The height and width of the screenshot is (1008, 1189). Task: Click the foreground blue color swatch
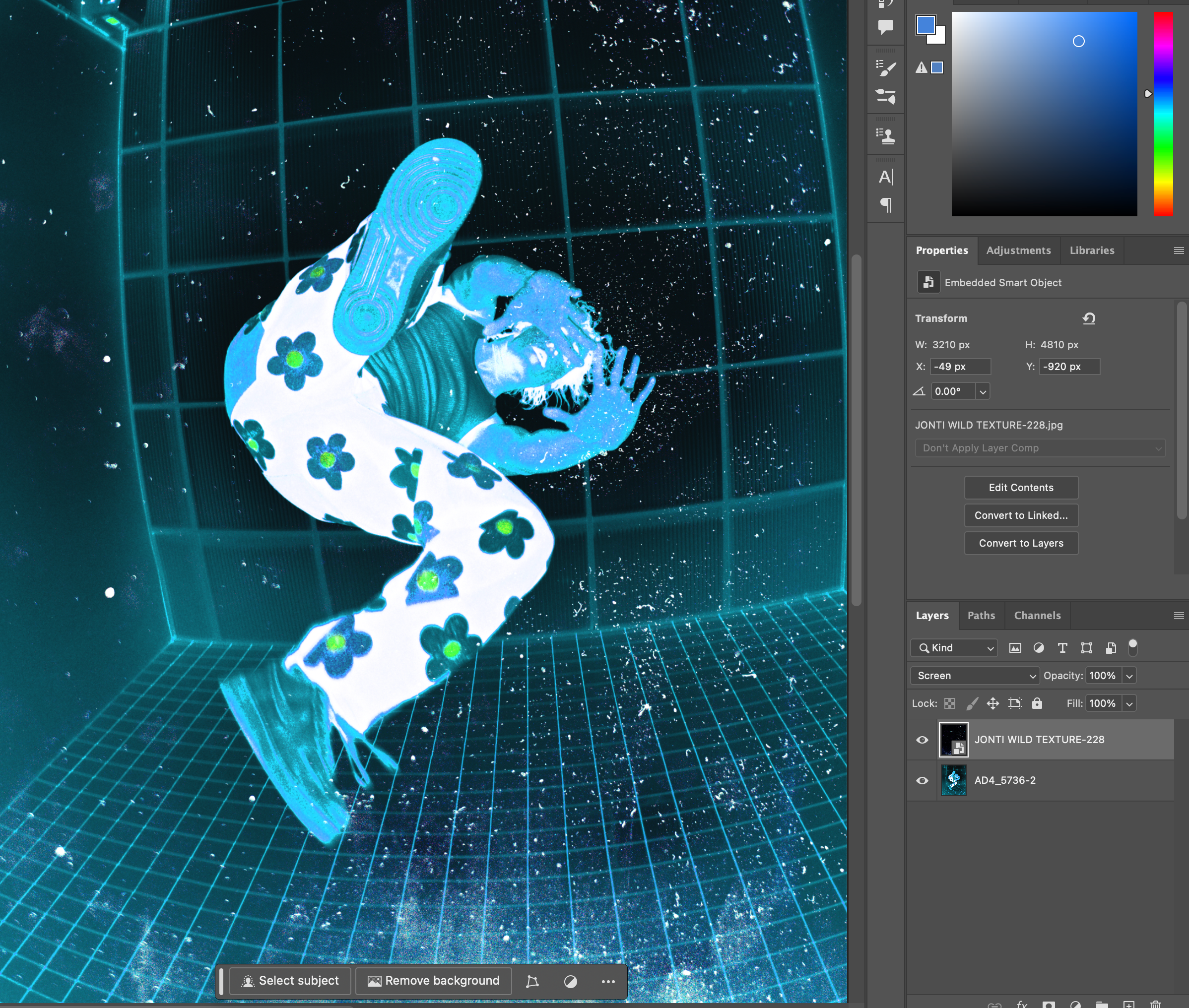(925, 25)
